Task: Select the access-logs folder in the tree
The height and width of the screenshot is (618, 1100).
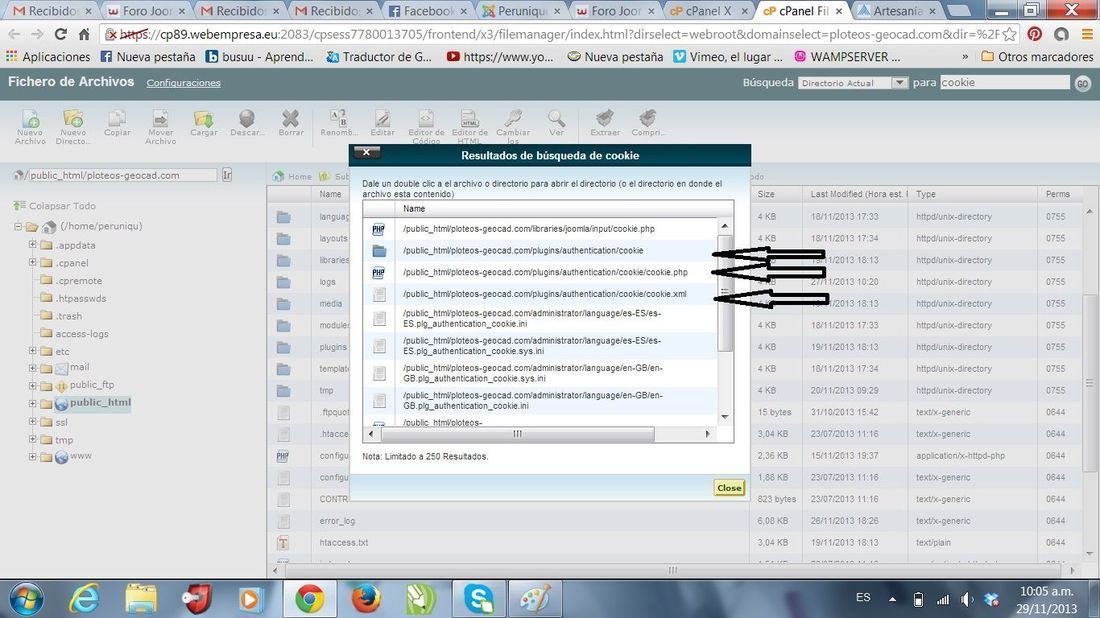Action: coord(81,334)
